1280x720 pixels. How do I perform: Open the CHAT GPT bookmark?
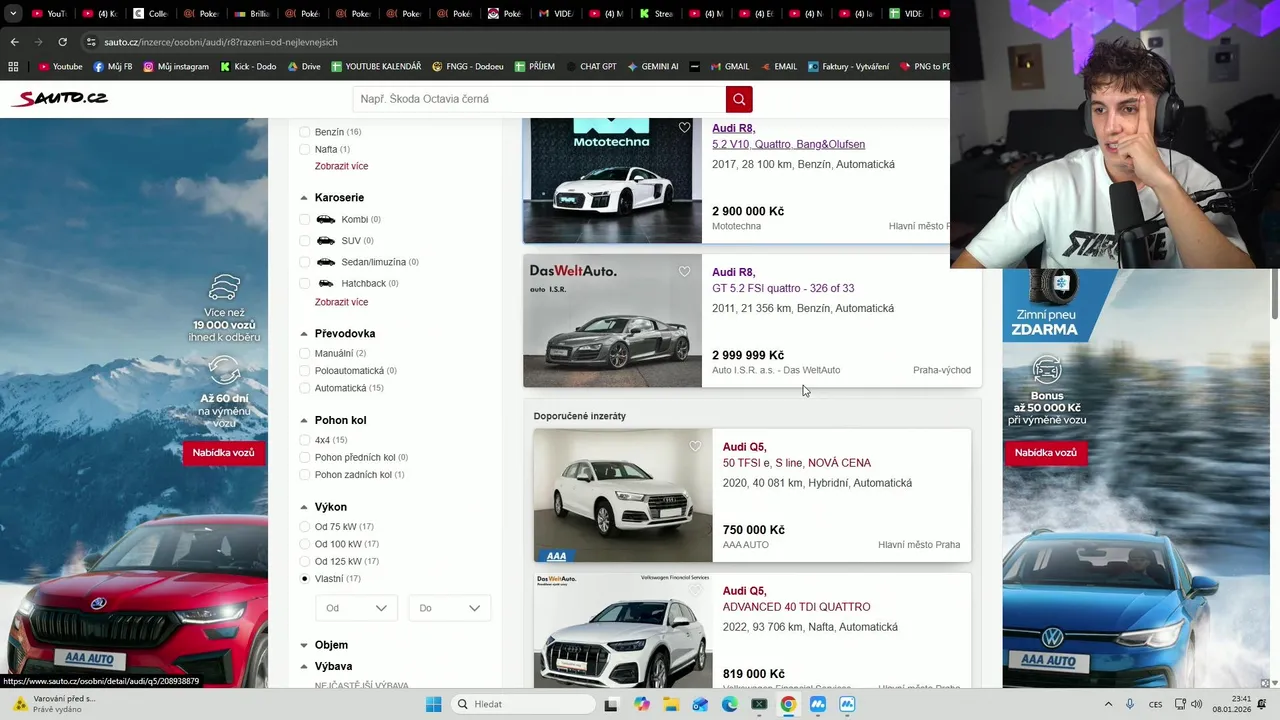point(590,67)
